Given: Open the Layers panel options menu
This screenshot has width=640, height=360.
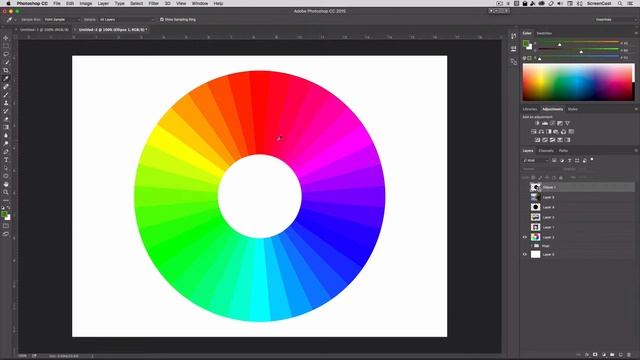Looking at the screenshot, I should pos(636,151).
